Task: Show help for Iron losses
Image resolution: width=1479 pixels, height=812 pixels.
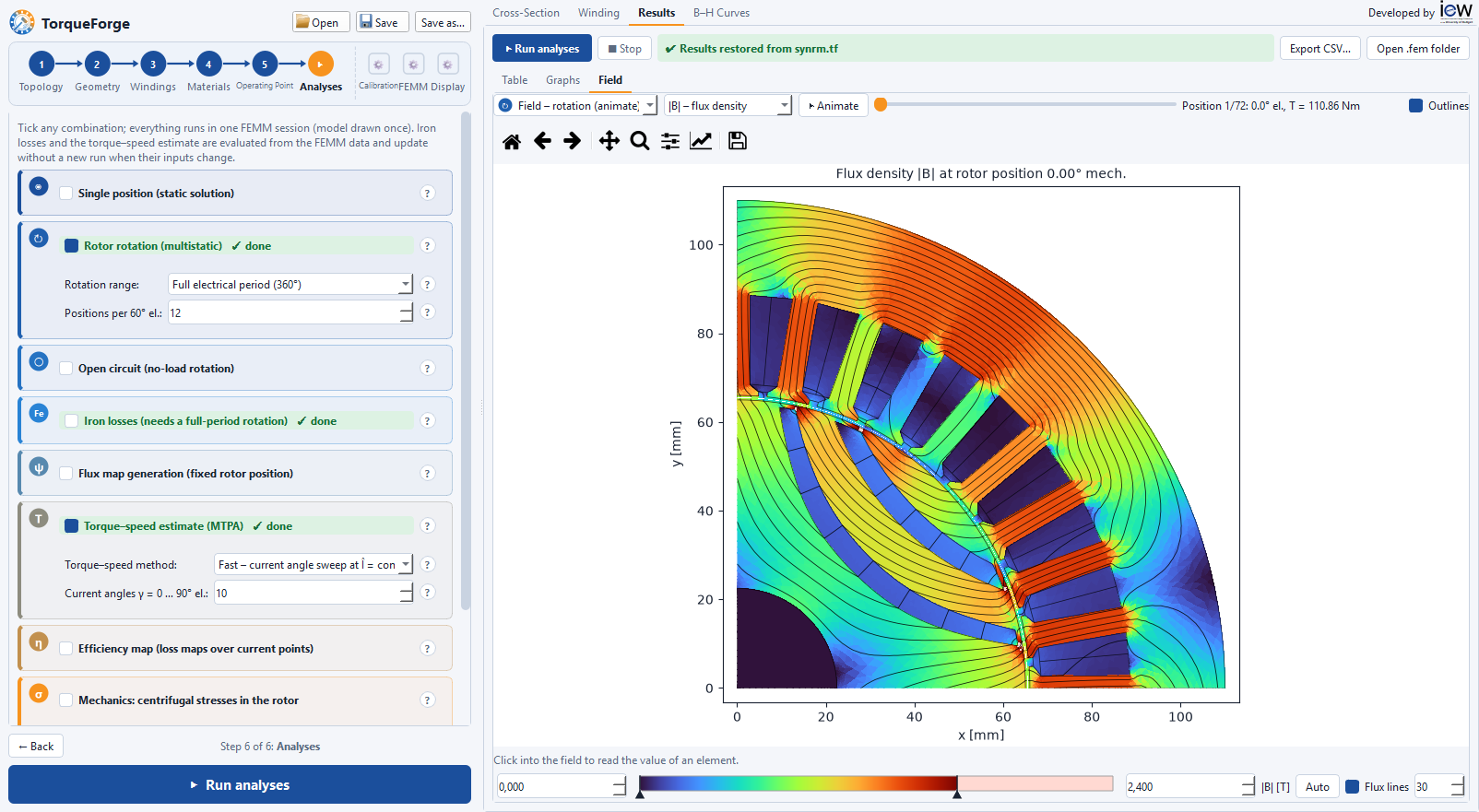Action: 427,421
